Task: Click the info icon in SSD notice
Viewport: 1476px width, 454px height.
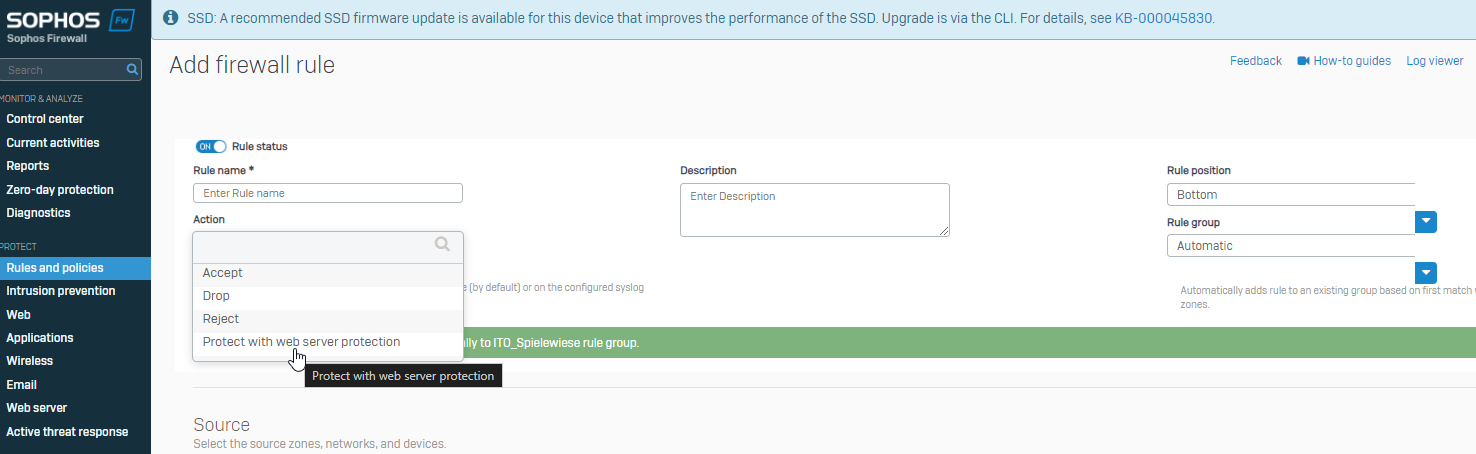Action: tap(171, 18)
